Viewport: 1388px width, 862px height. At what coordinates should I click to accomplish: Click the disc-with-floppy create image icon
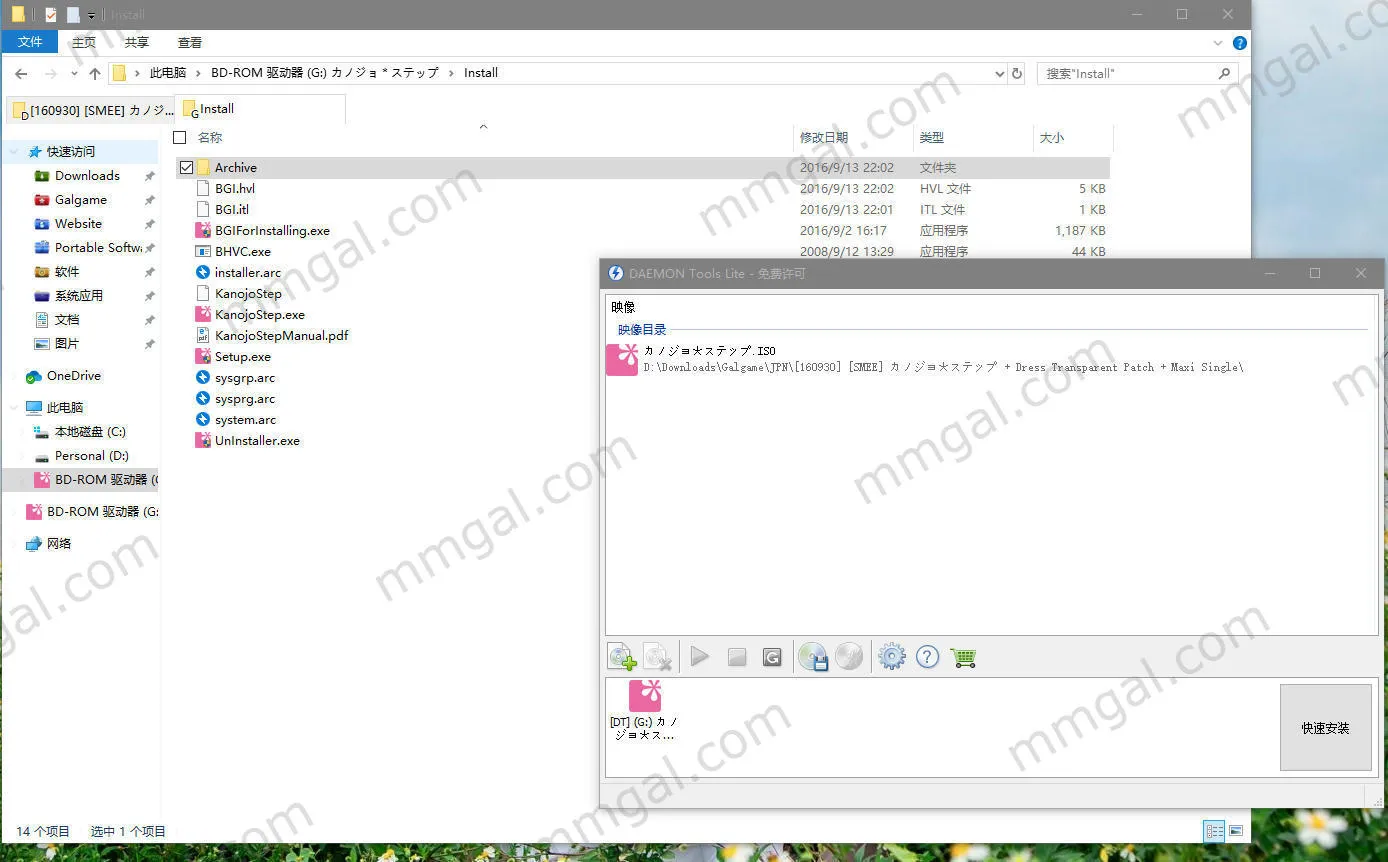813,657
